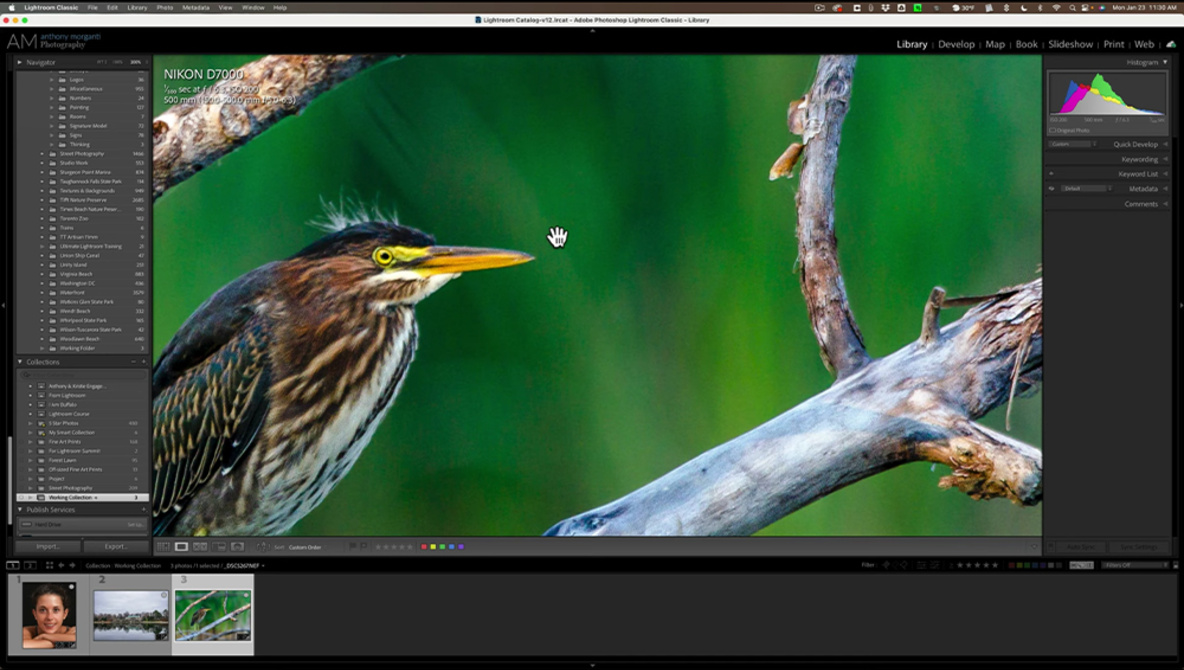This screenshot has height=670, width=1184.
Task: Set the flag as picked in toolbar
Action: (353, 546)
